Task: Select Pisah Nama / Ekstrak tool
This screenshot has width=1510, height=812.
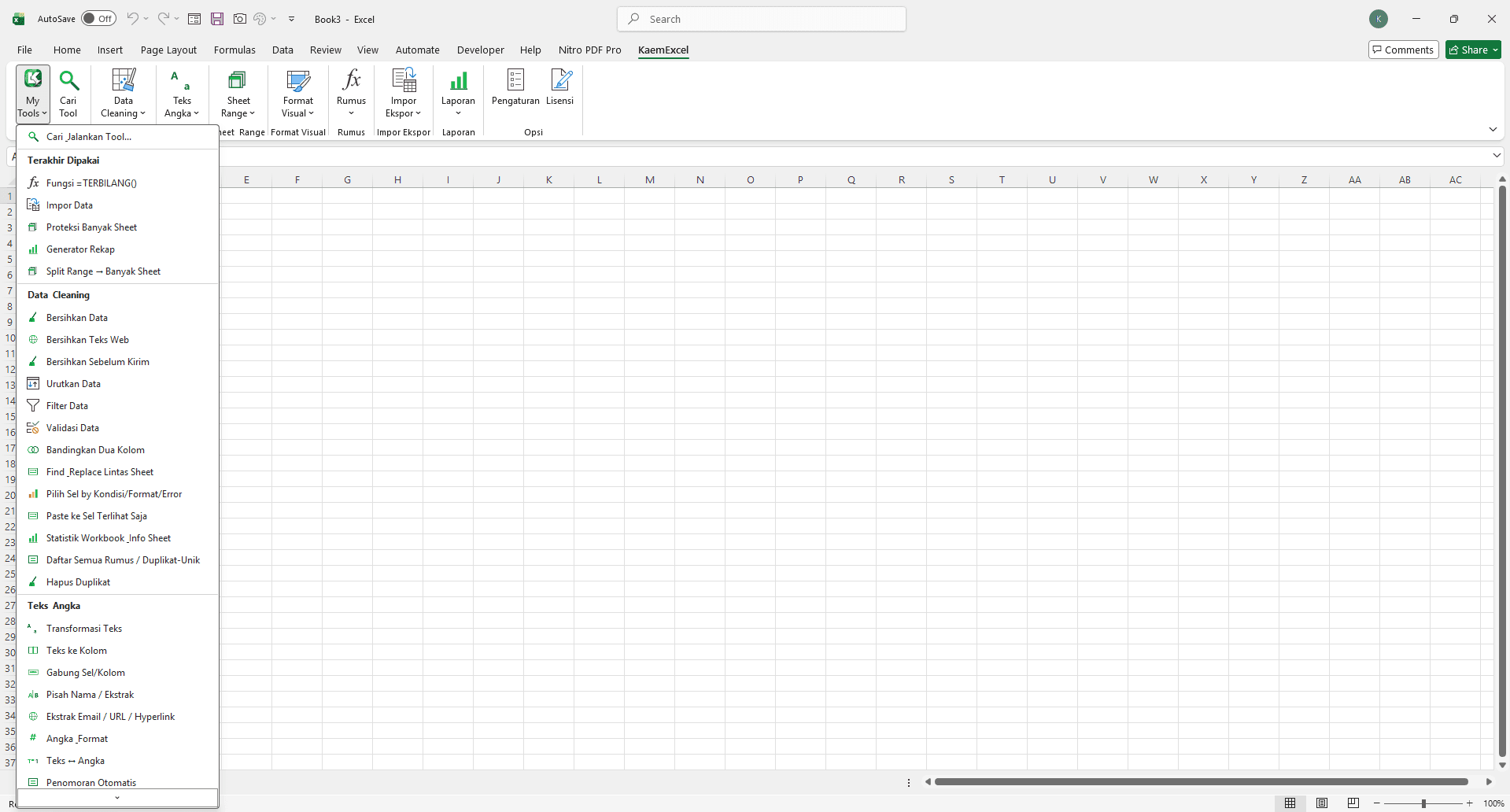Action: tap(117, 695)
